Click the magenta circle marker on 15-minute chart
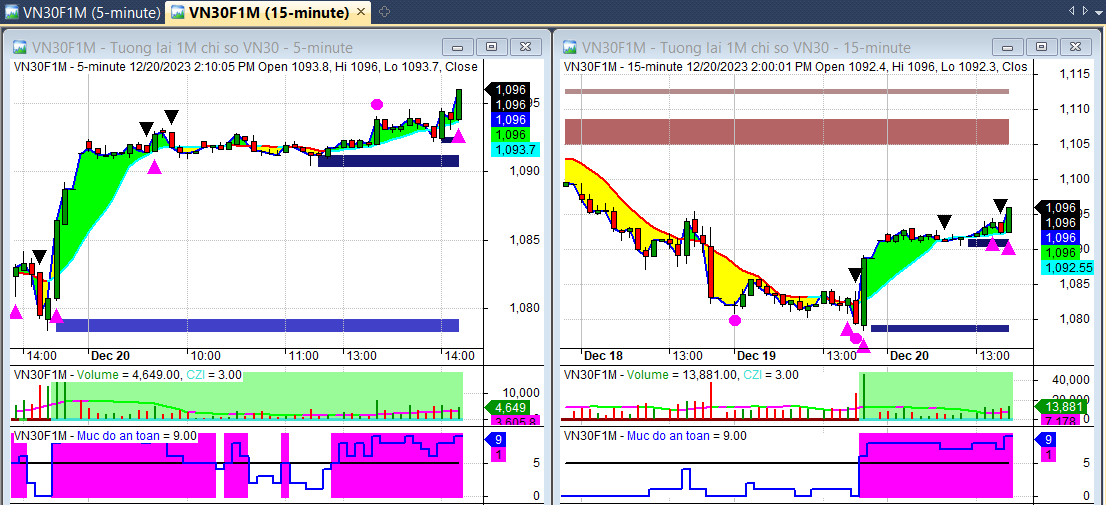The height and width of the screenshot is (505, 1106). click(735, 320)
